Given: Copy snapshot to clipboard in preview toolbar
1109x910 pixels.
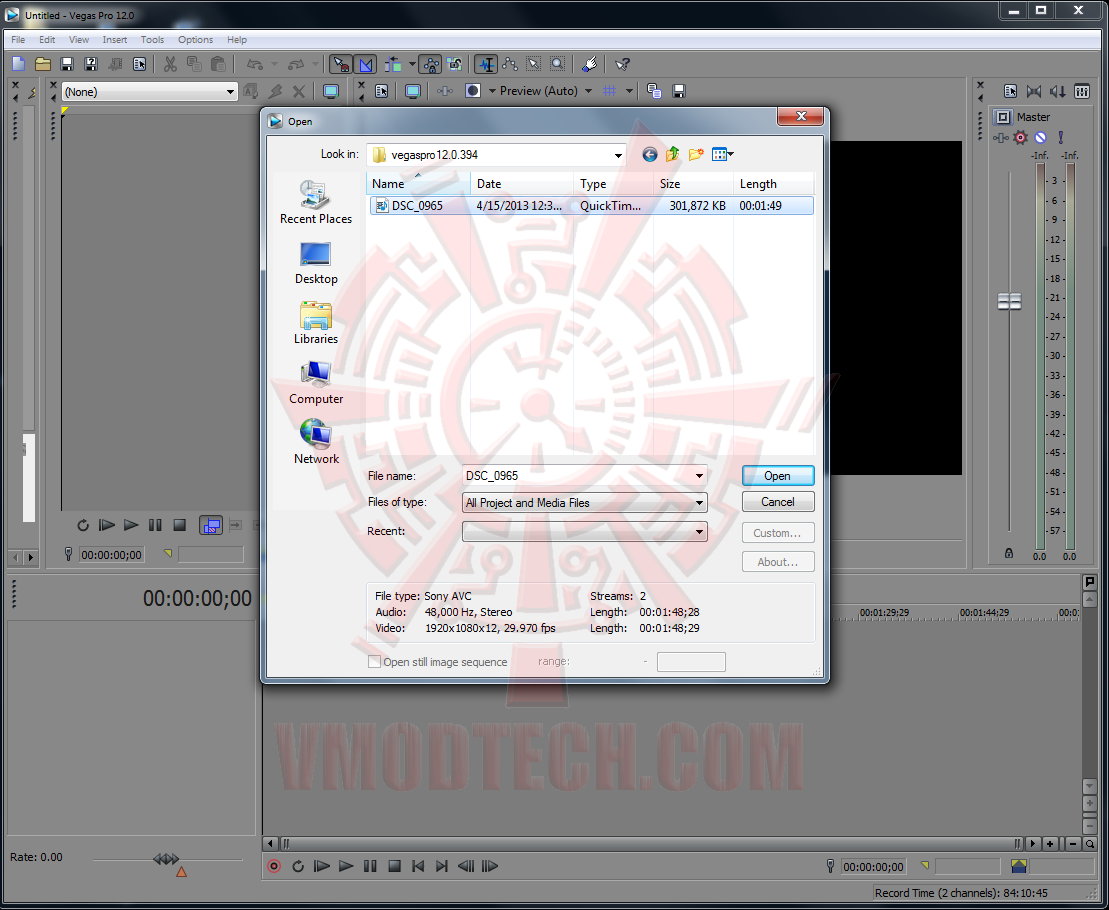Looking at the screenshot, I should click(x=654, y=91).
